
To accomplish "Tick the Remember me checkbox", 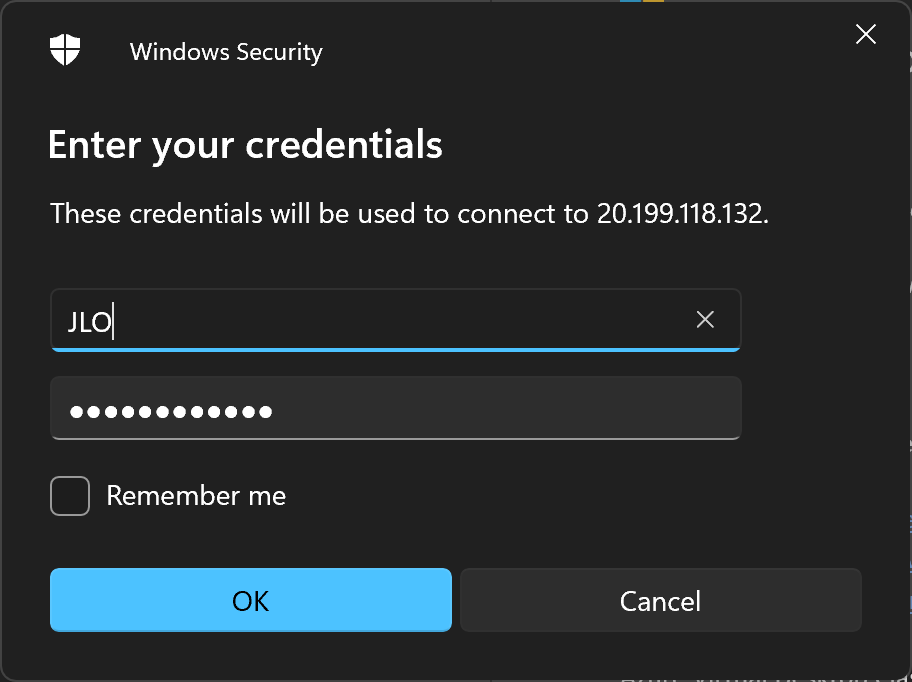I will 70,496.
